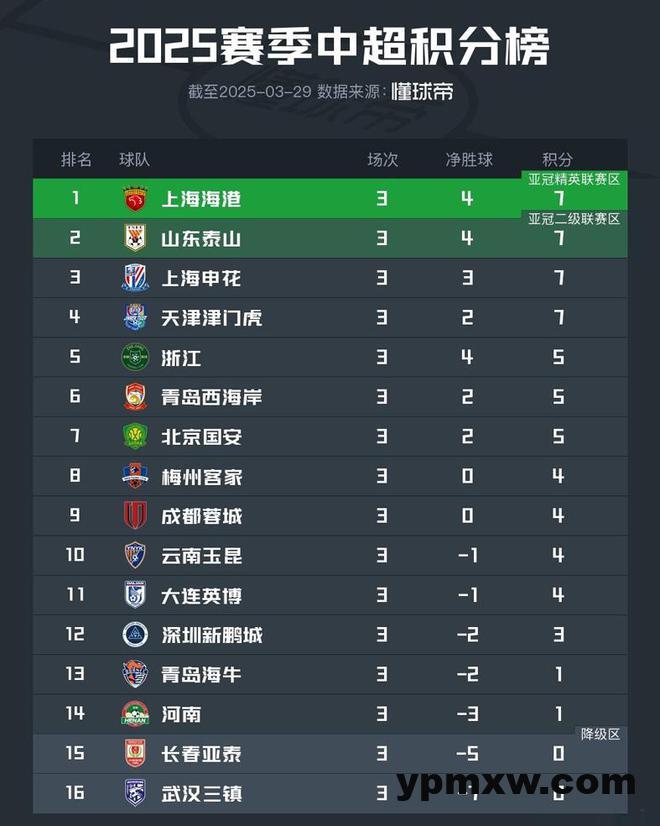Select the 上海申花 club badge
The image size is (660, 826).
click(135, 278)
